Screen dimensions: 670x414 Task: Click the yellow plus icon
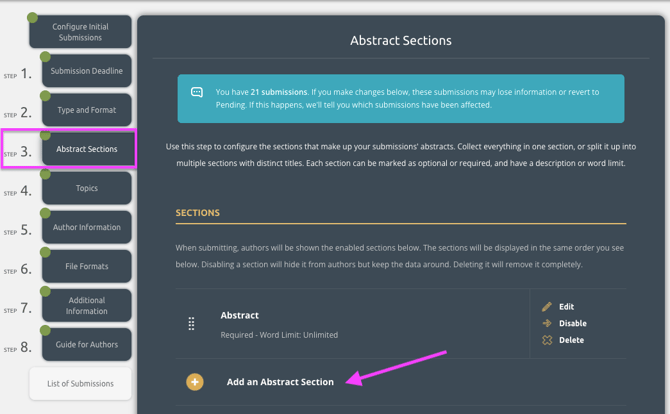pyautogui.click(x=195, y=382)
